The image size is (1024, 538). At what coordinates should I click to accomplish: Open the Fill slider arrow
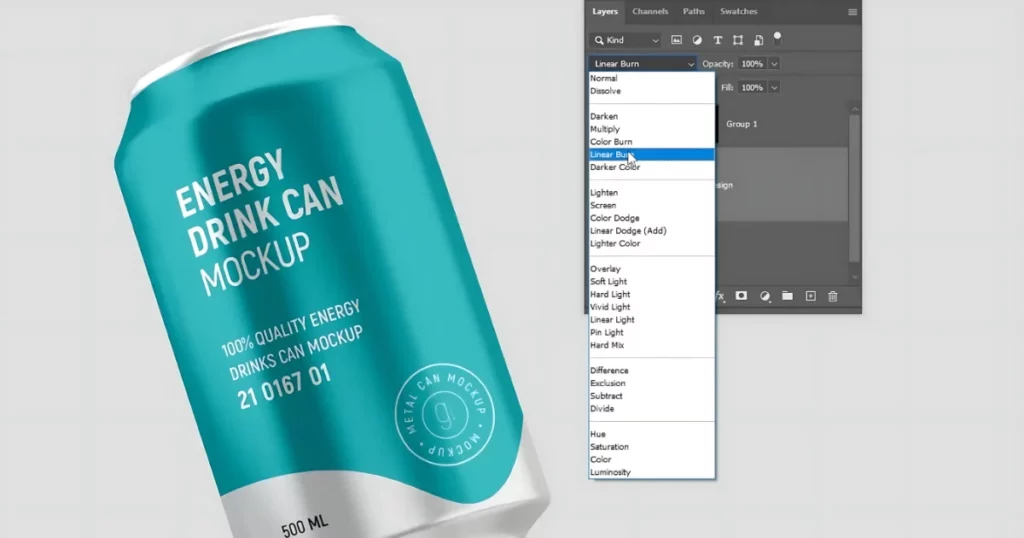click(x=774, y=87)
